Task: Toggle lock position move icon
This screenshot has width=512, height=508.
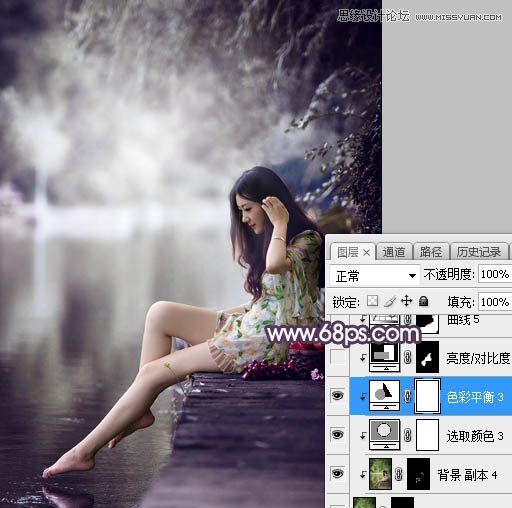Action: (407, 301)
